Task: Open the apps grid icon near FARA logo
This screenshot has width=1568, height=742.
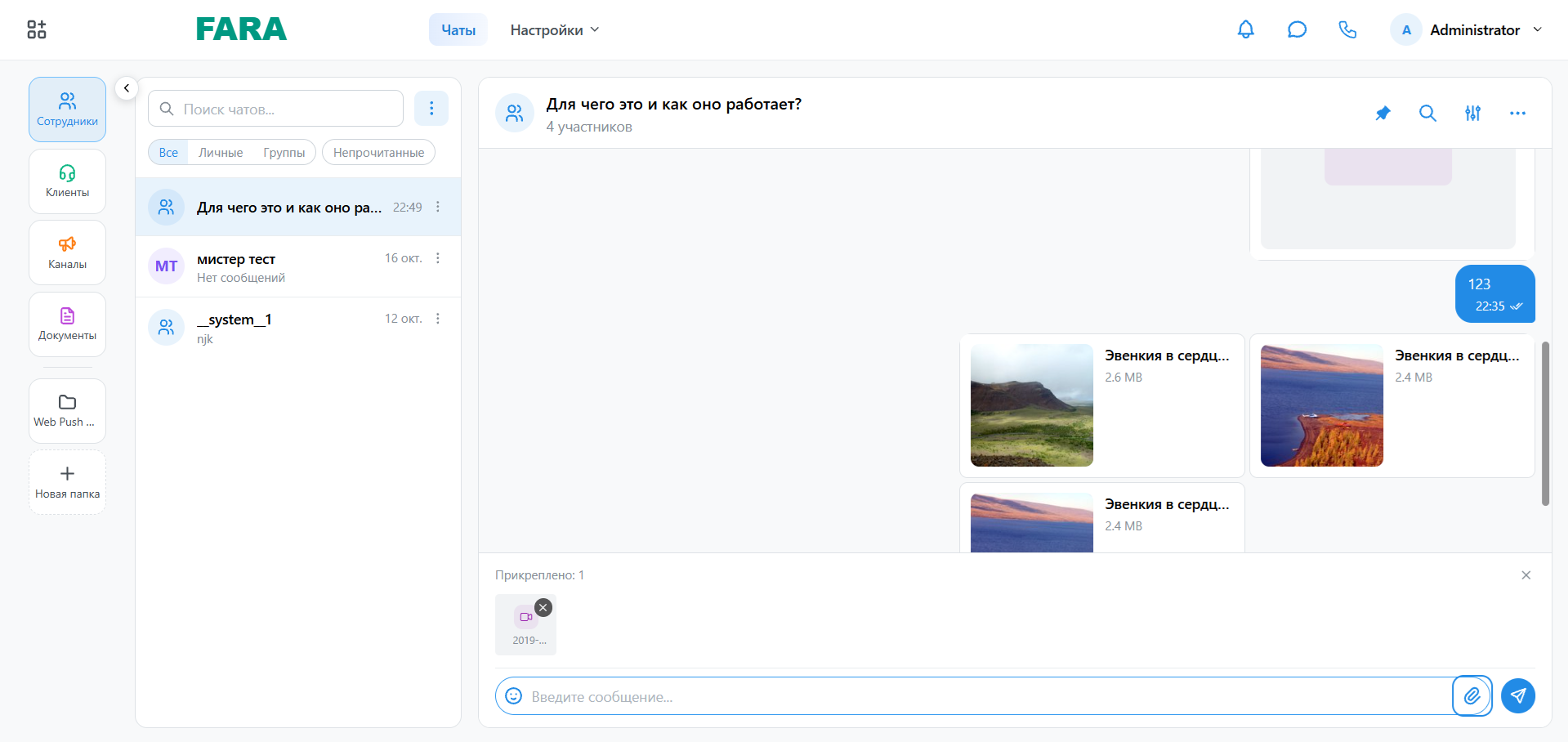Action: point(37,29)
